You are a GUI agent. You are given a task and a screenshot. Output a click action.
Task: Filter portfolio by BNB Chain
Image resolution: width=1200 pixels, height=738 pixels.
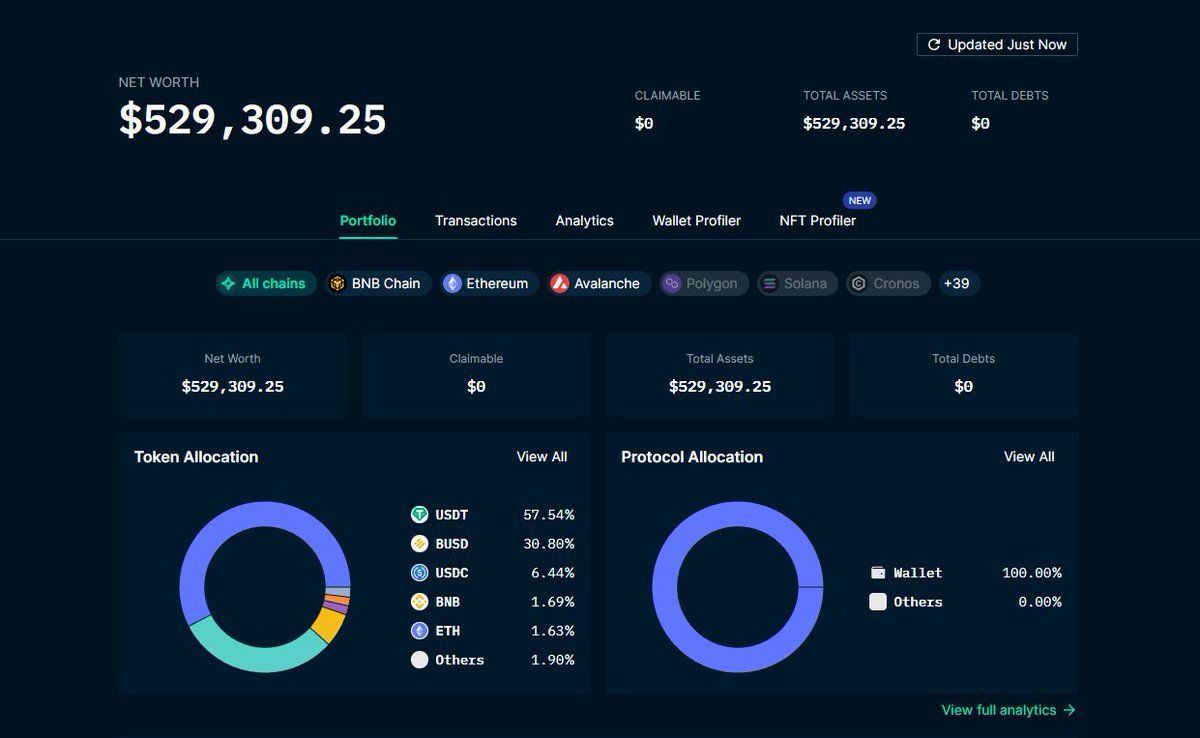coord(378,284)
